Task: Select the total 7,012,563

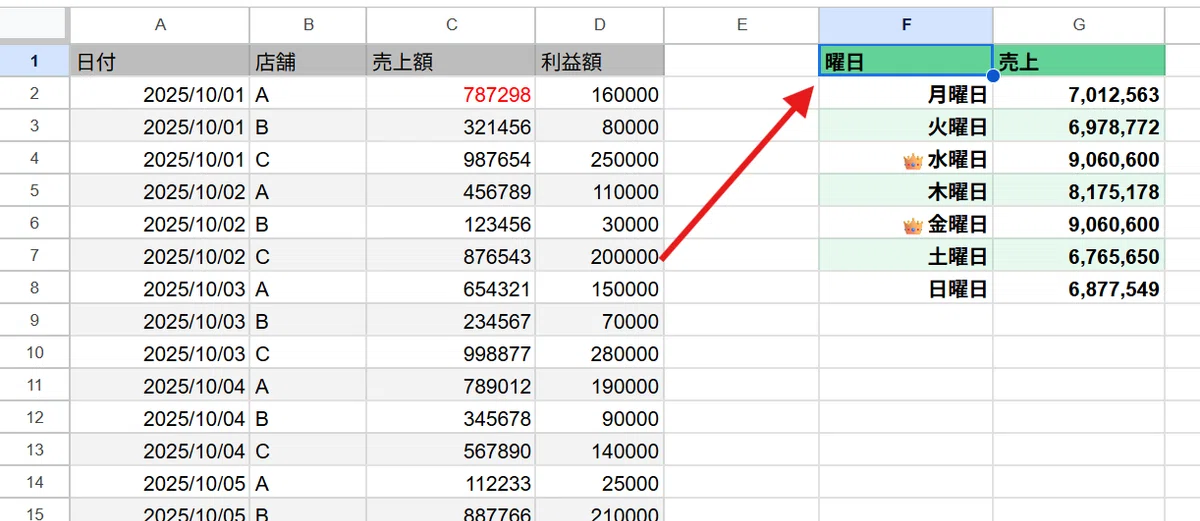Action: (x=1079, y=95)
